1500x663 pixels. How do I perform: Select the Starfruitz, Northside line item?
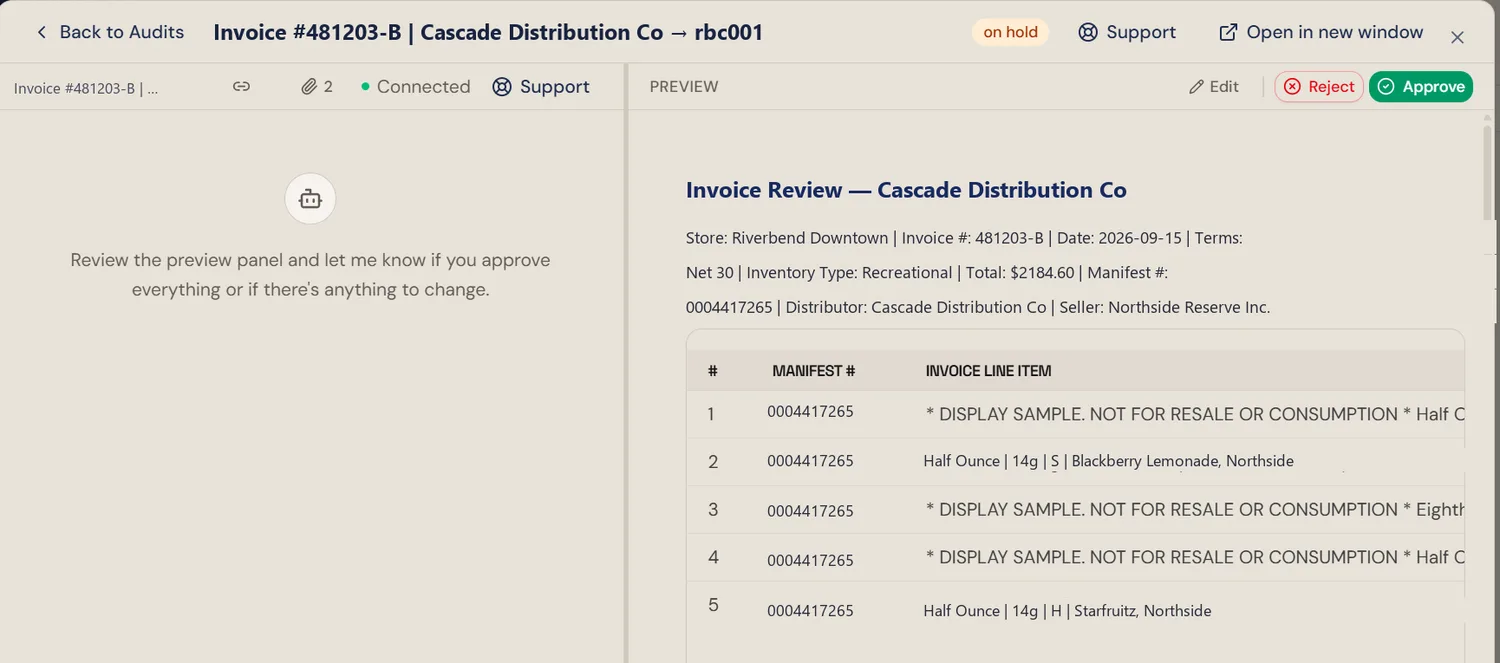[x=1067, y=611]
